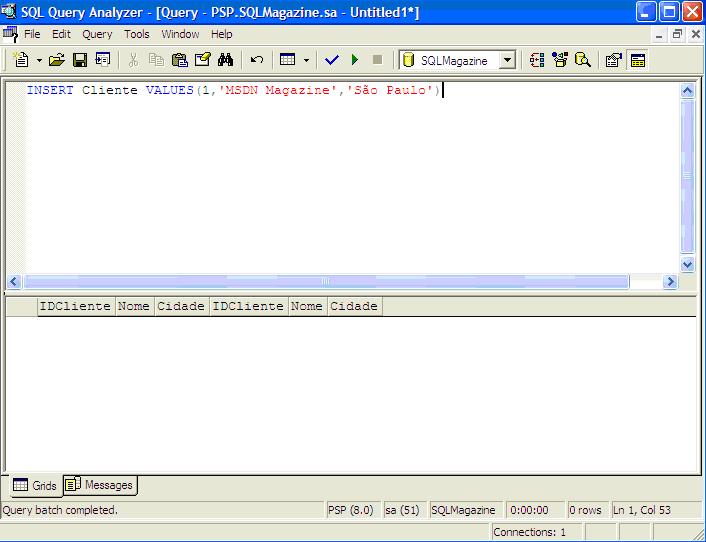Switch to the Messages tab

(x=100, y=485)
